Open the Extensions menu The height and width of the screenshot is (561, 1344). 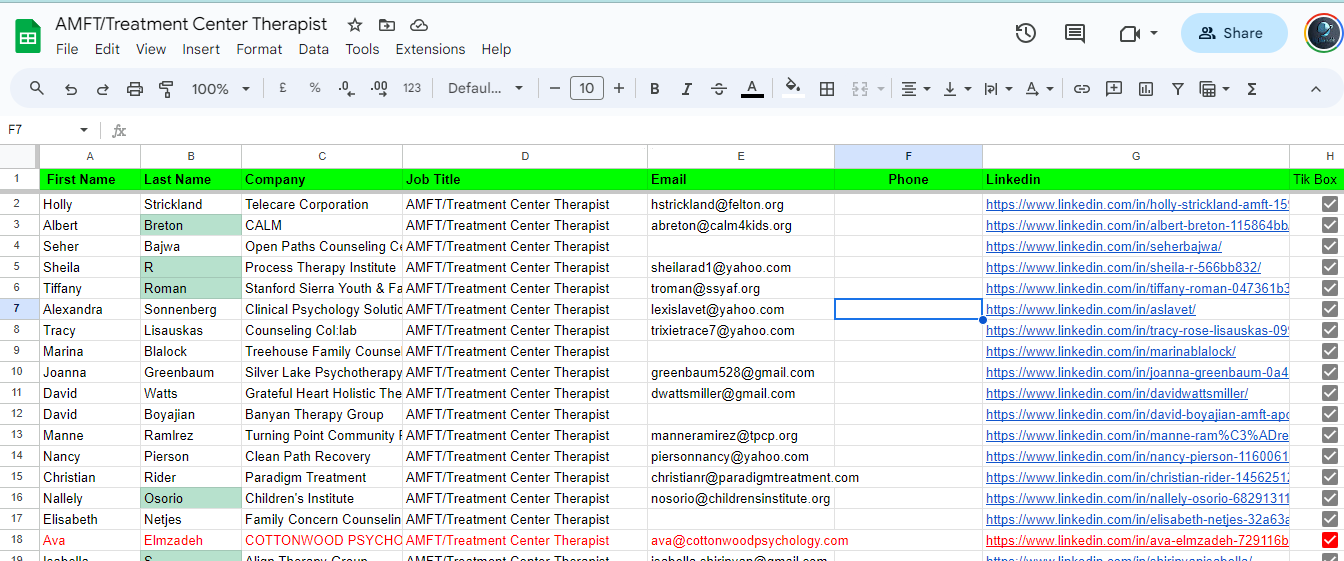point(430,49)
